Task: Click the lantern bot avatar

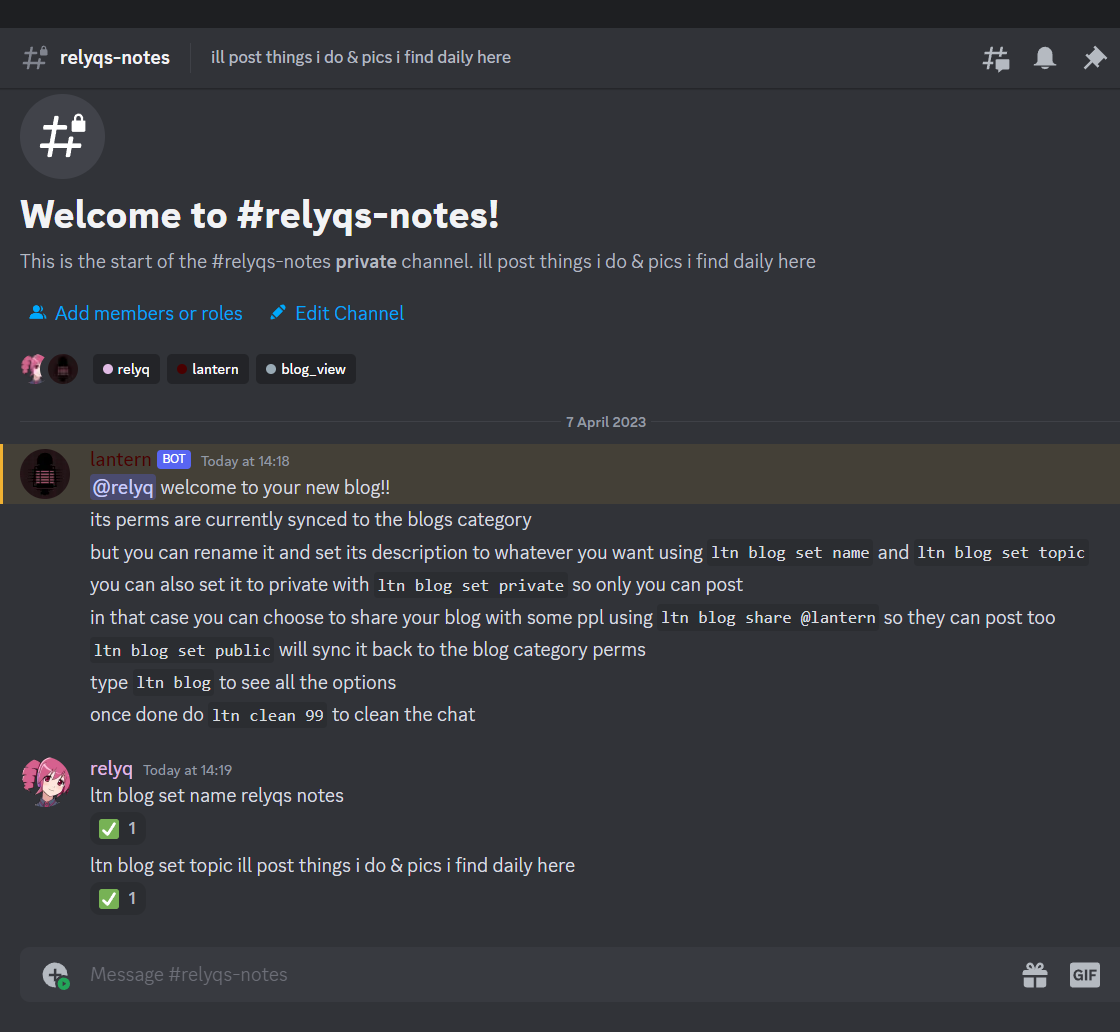Action: [x=45, y=474]
